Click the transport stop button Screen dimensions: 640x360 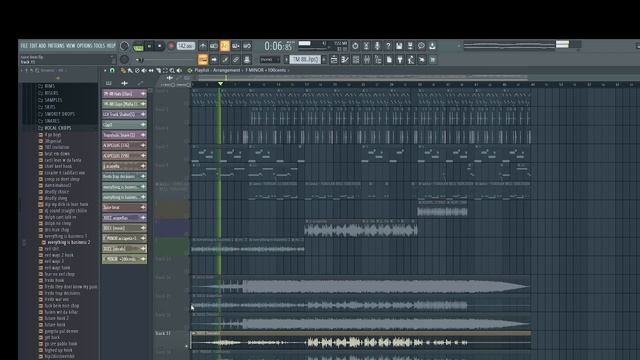pyautogui.click(x=160, y=46)
